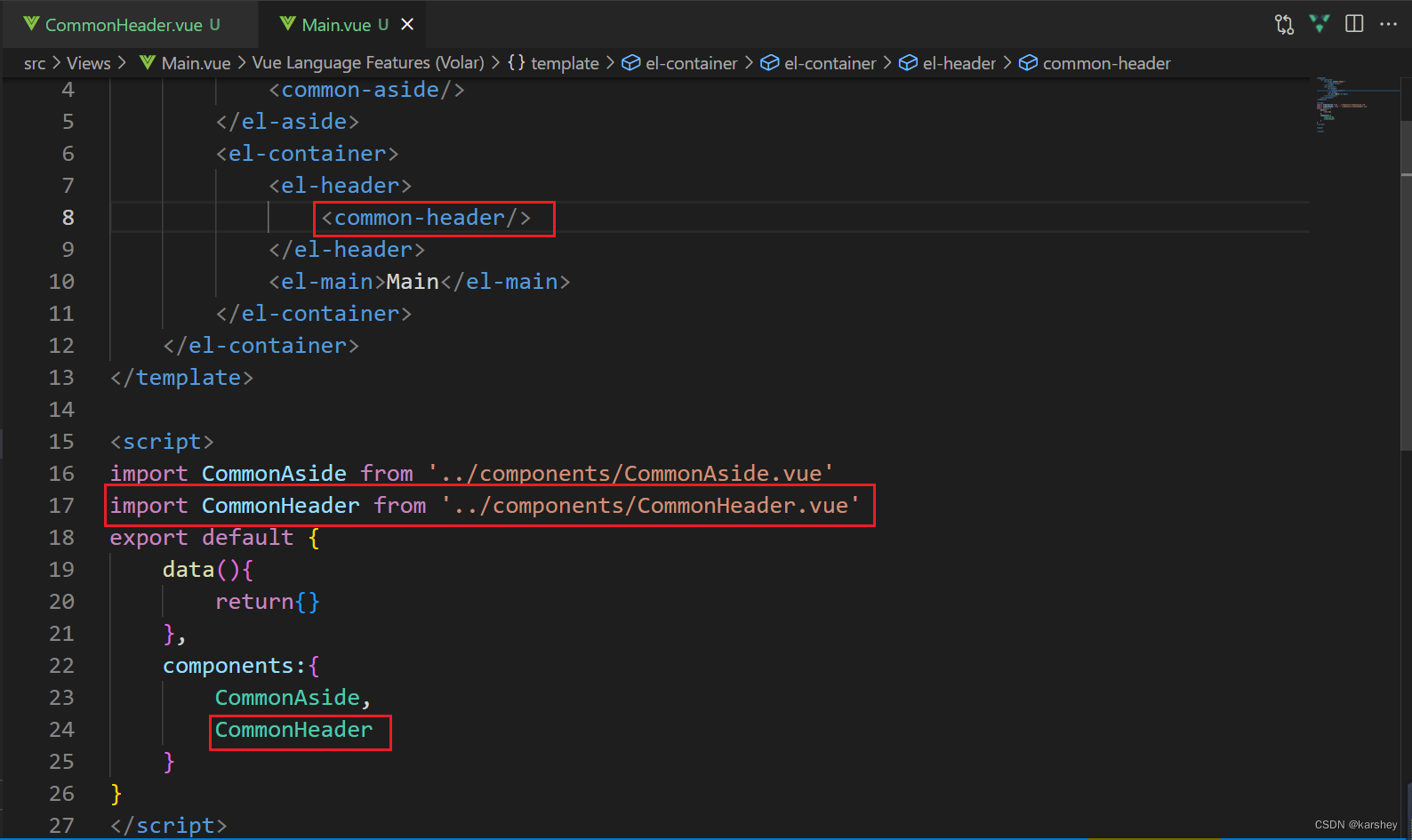Click the closing </el-header> tag
This screenshot has width=1412, height=840.
tap(347, 250)
